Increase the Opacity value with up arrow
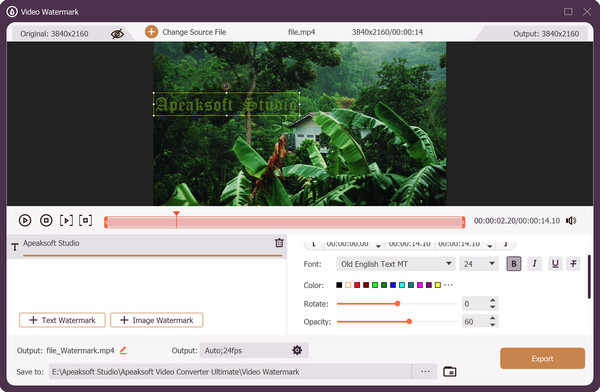Image resolution: width=600 pixels, height=392 pixels. point(493,318)
